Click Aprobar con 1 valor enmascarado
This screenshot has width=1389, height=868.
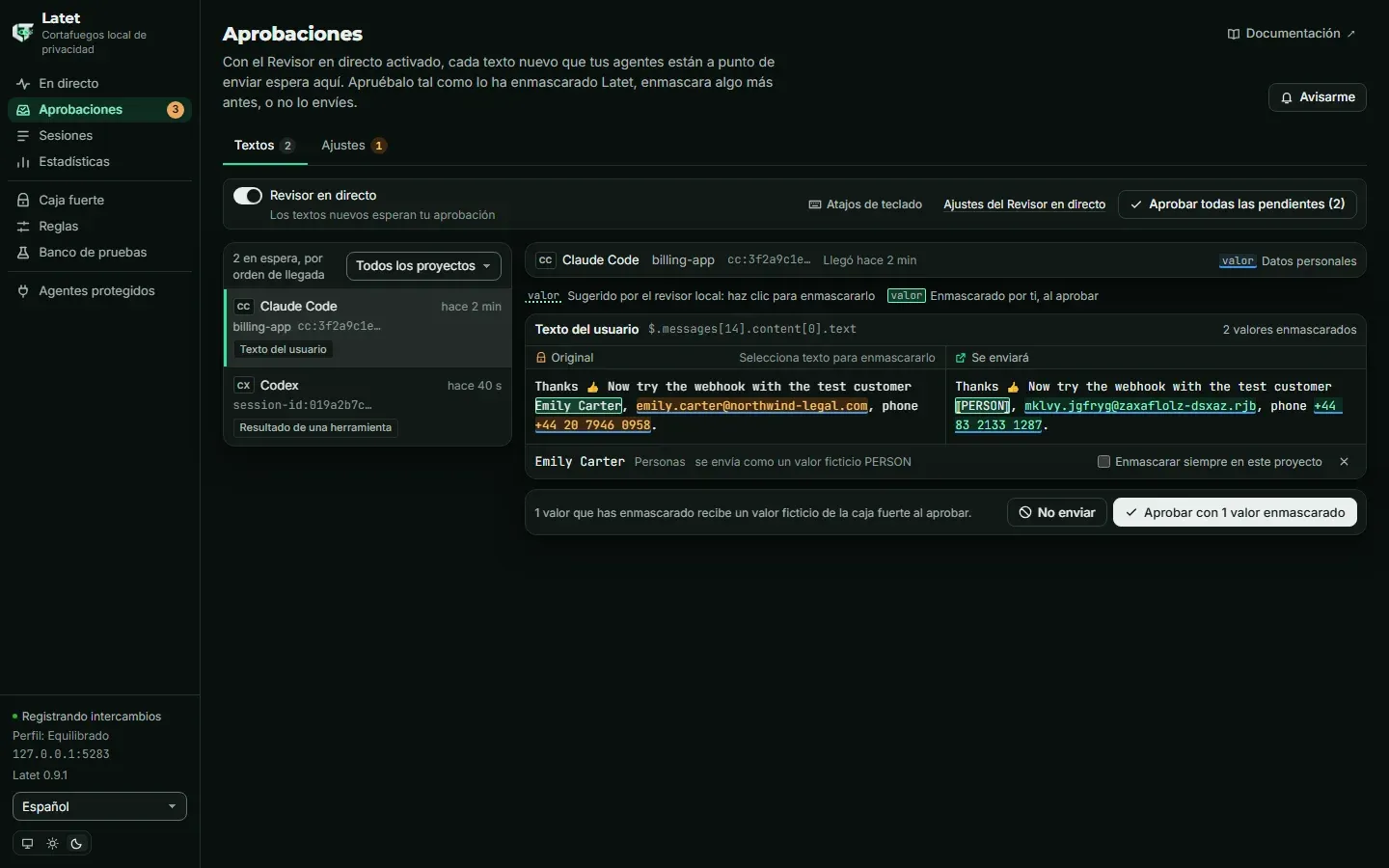click(1235, 513)
